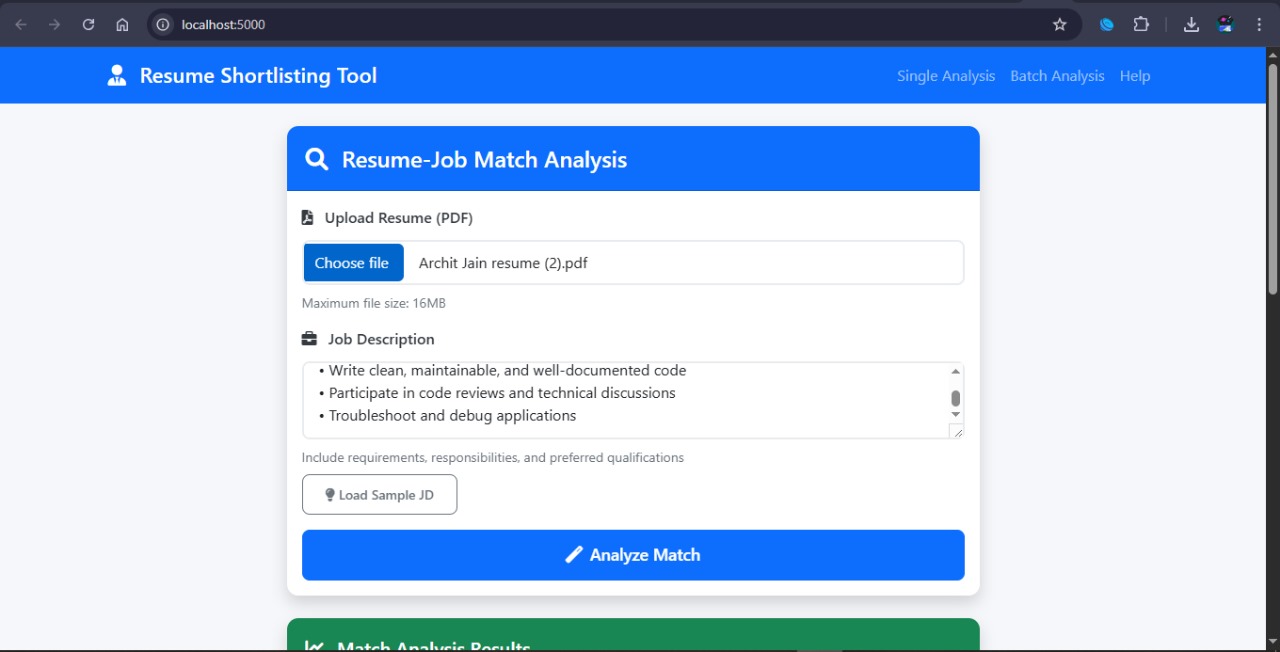This screenshot has width=1280, height=652.
Task: Bookmark this page with the star icon
Action: tap(1059, 25)
